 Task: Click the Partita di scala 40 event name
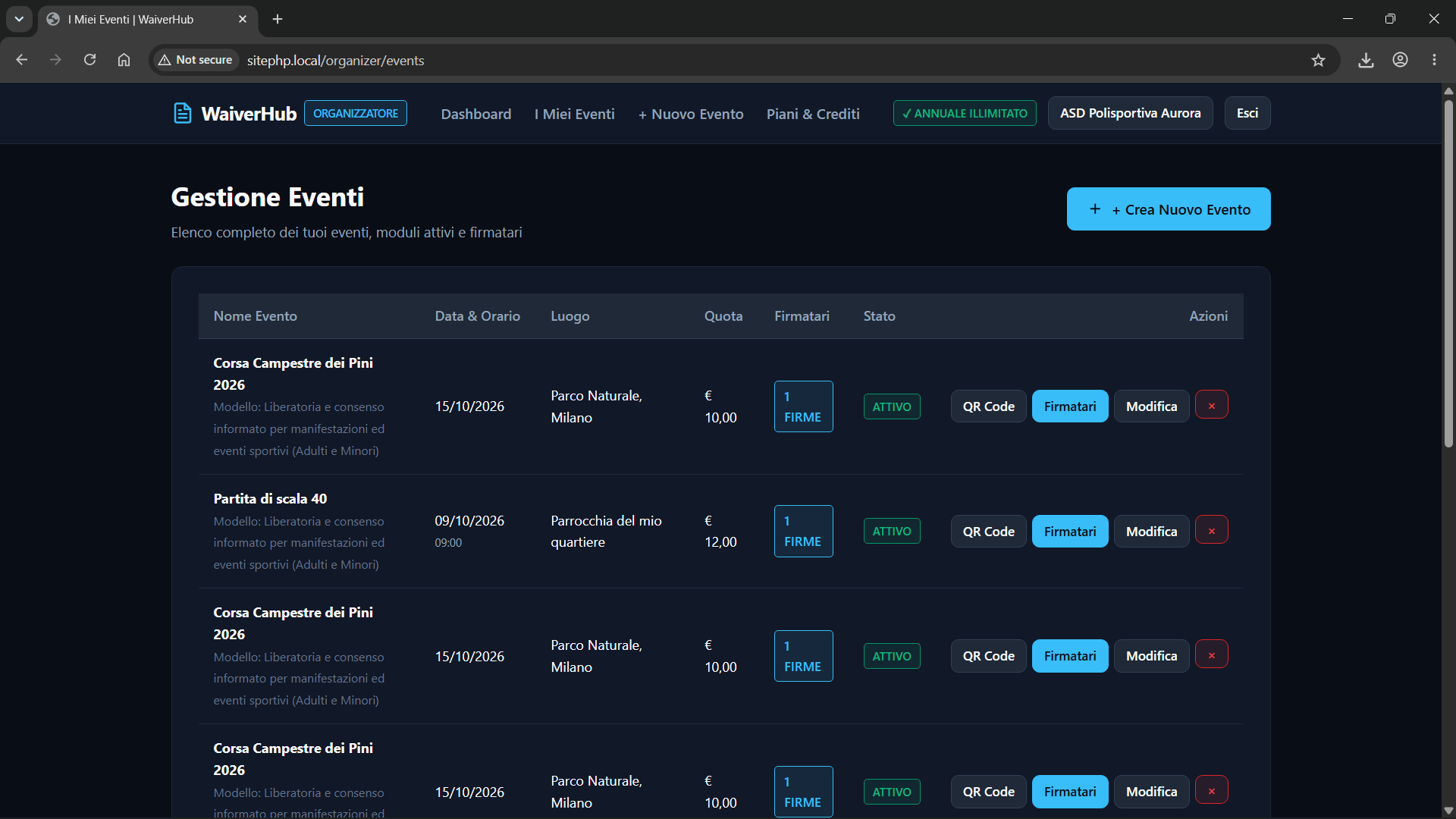[270, 498]
